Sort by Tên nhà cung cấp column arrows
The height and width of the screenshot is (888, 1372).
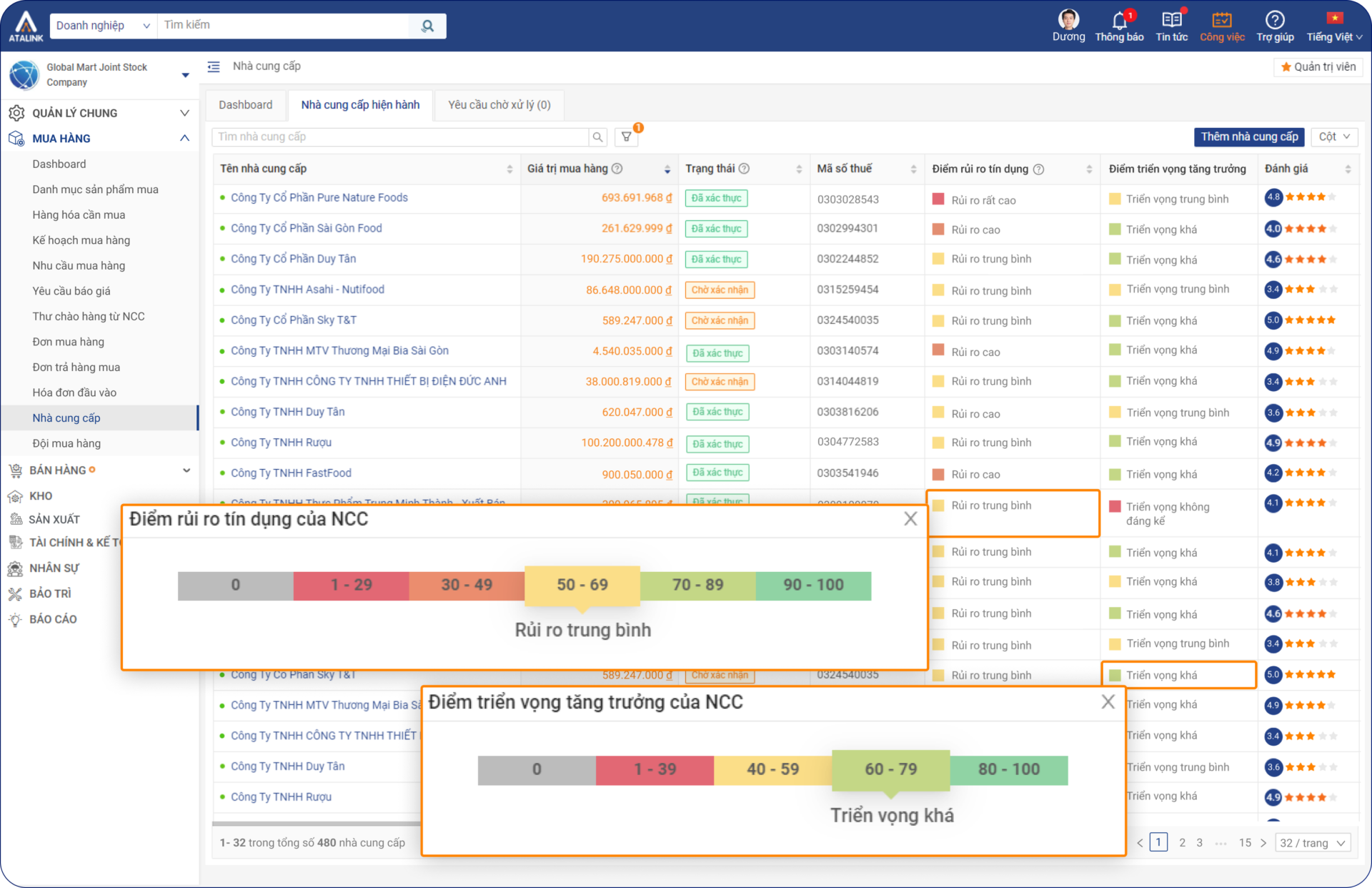coord(509,169)
